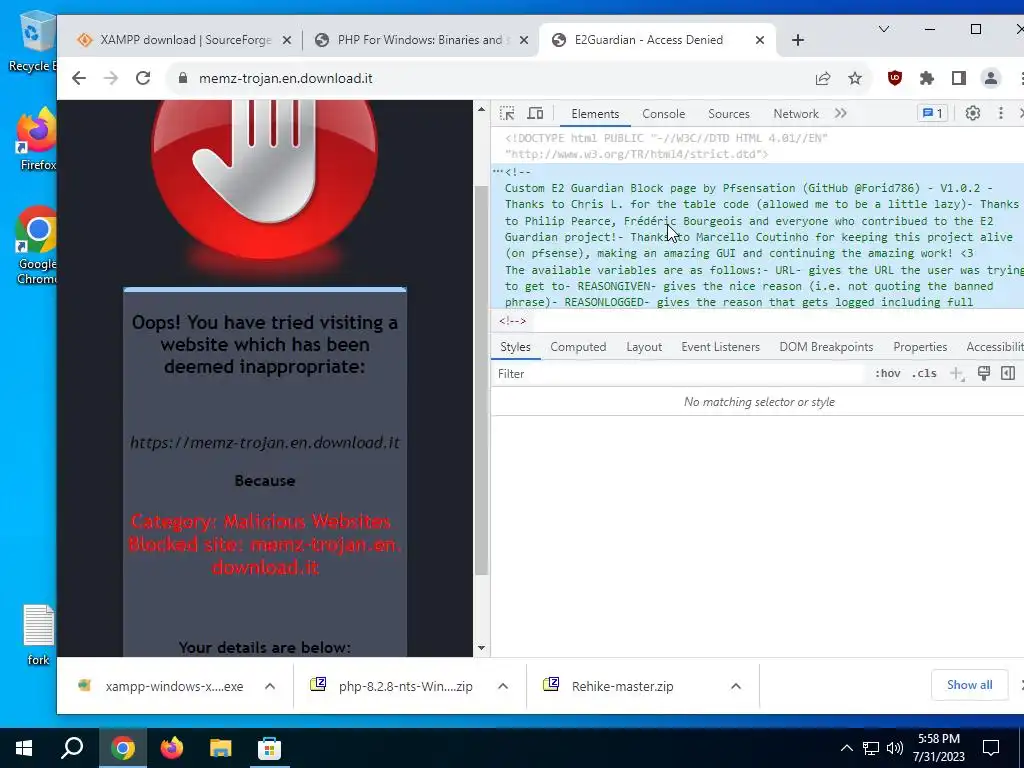Go back to the previous page
The height and width of the screenshot is (768, 1024).
pyautogui.click(x=79, y=78)
